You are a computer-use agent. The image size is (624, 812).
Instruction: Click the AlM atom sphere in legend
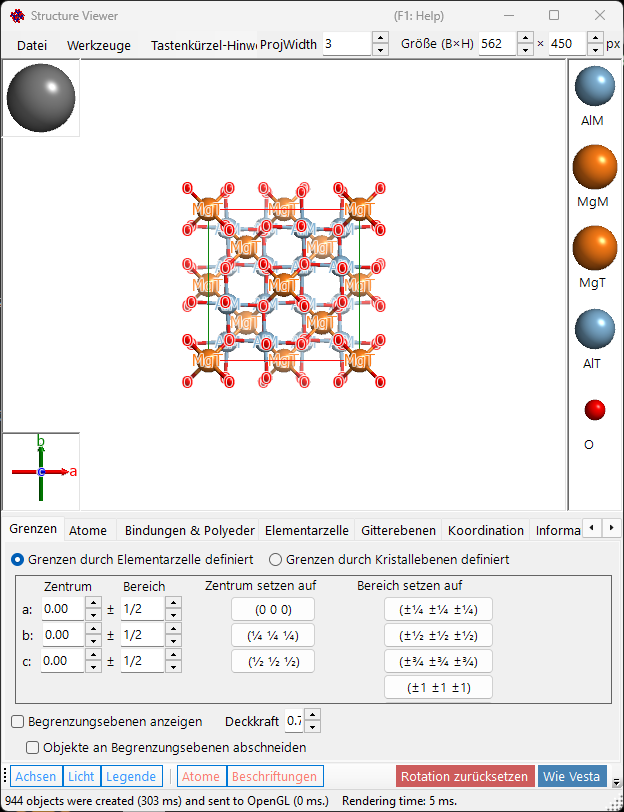(594, 86)
